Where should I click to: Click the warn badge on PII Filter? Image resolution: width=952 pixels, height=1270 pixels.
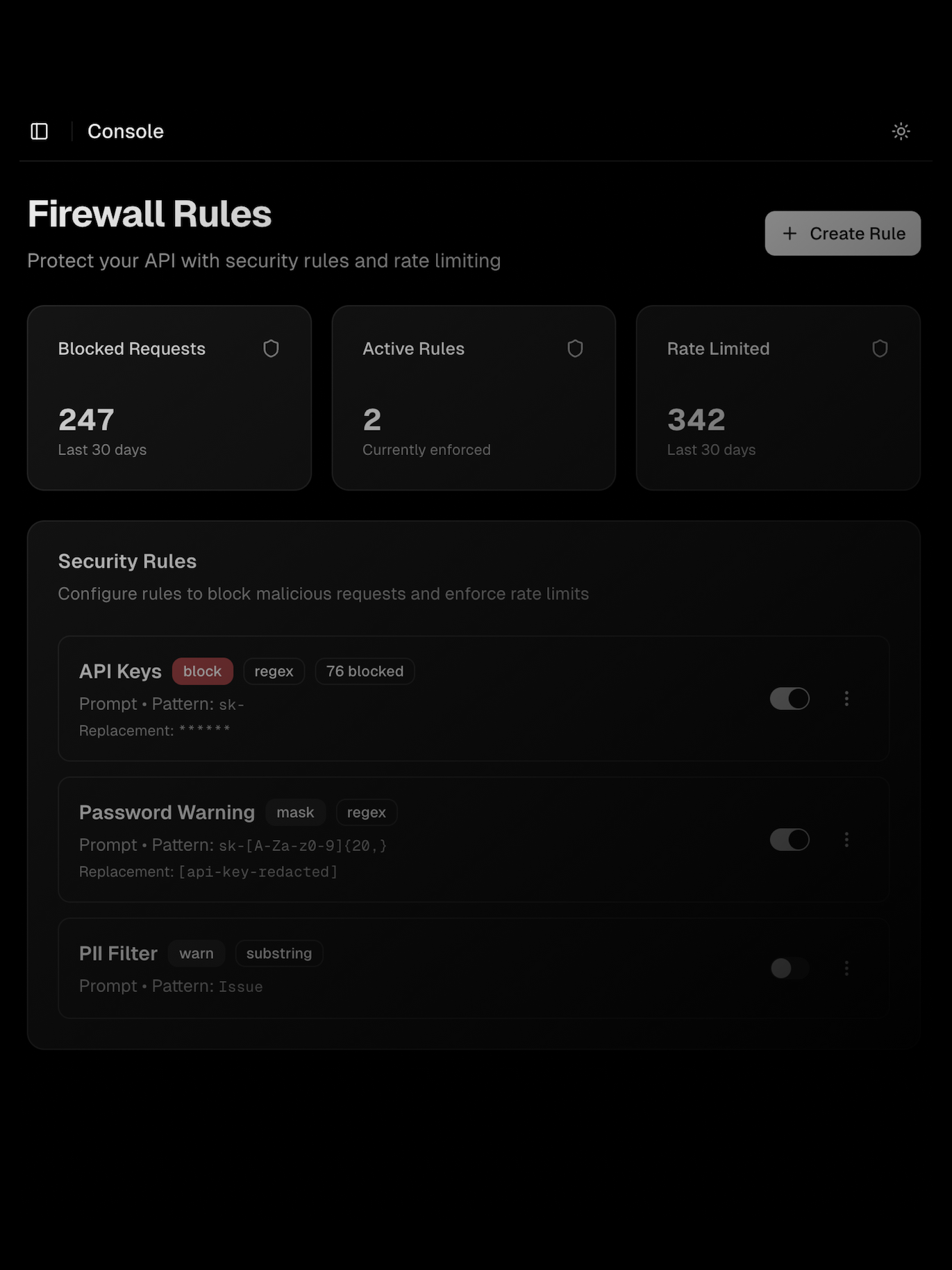click(x=197, y=953)
